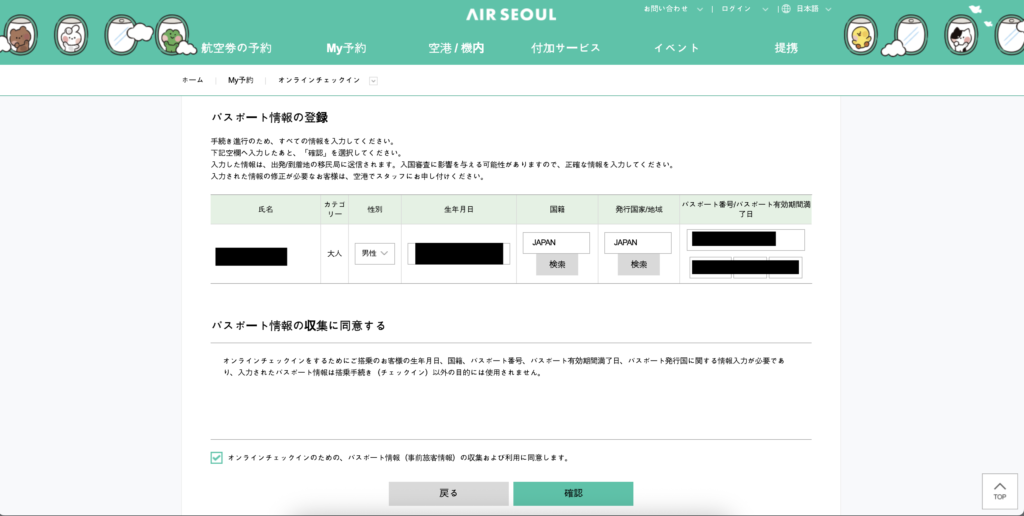Jump to page top with TOP button

pos(999,491)
